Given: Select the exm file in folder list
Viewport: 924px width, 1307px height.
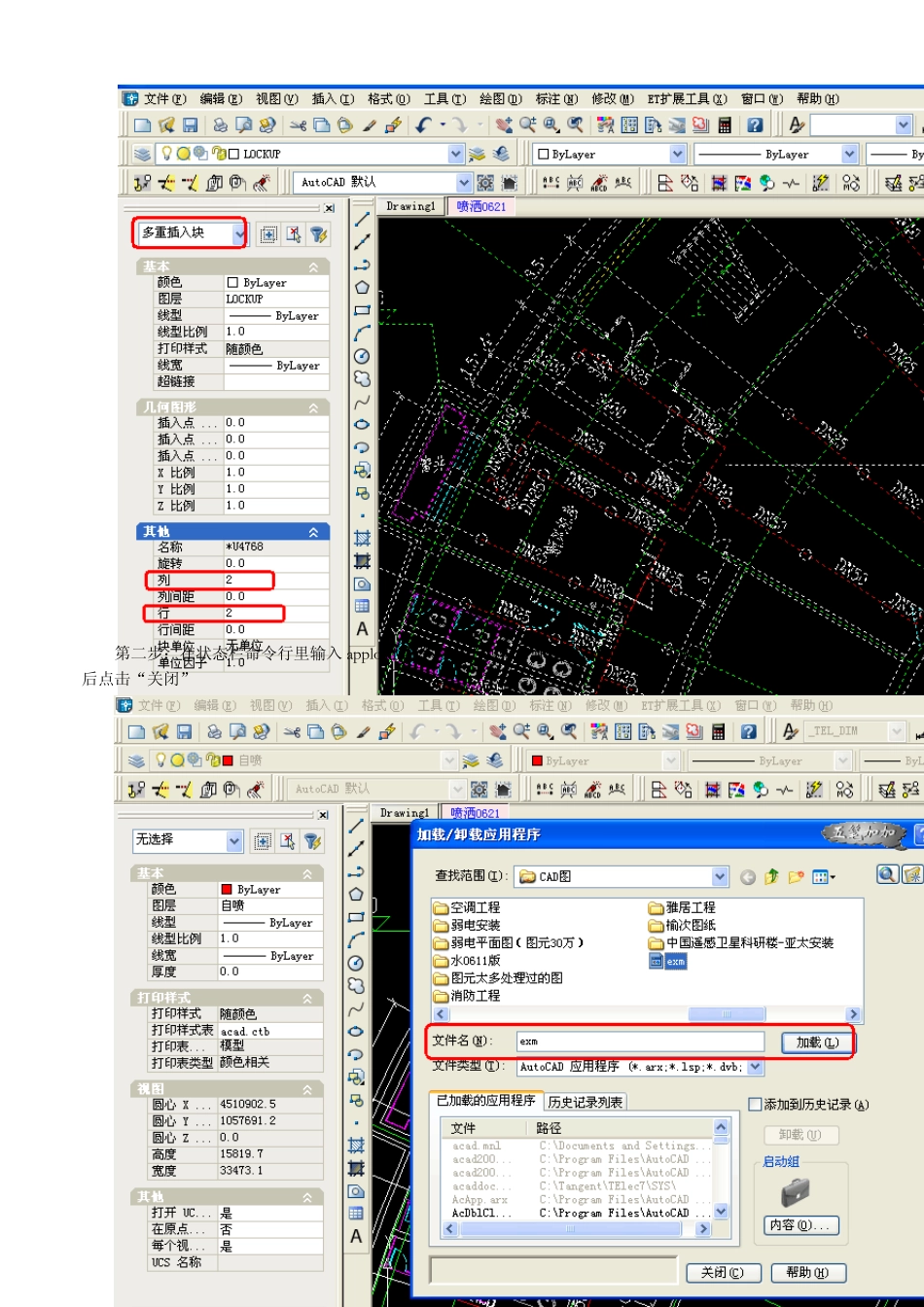Looking at the screenshot, I should click(x=667, y=961).
